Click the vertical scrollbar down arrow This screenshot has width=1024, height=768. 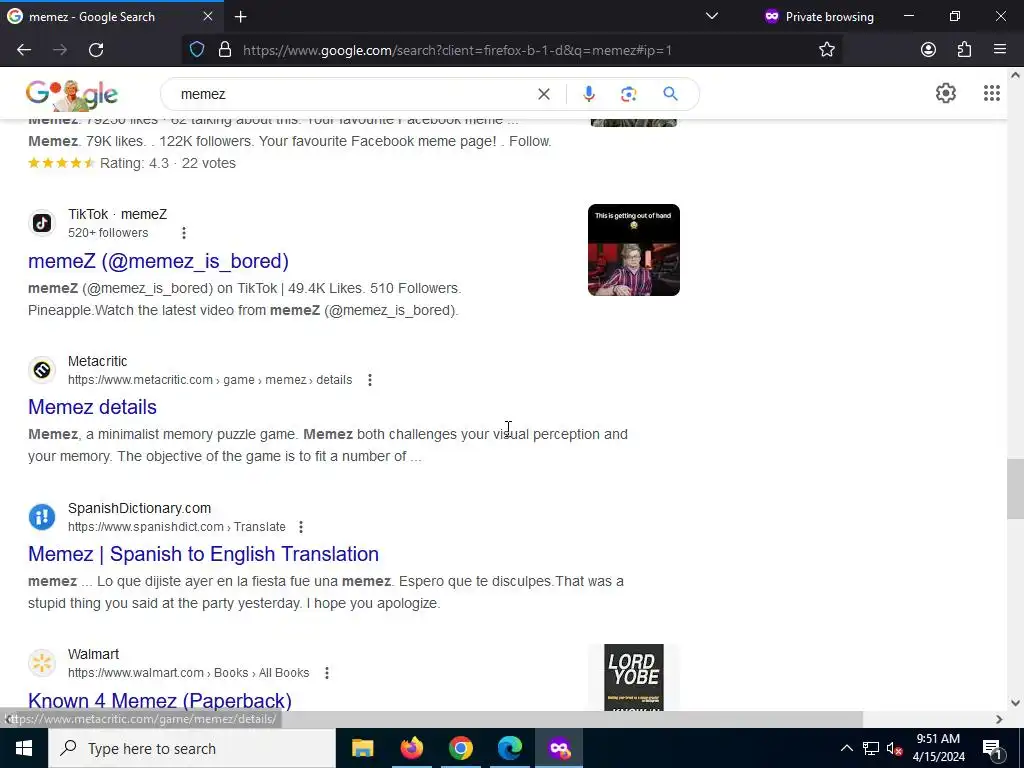(x=1015, y=703)
